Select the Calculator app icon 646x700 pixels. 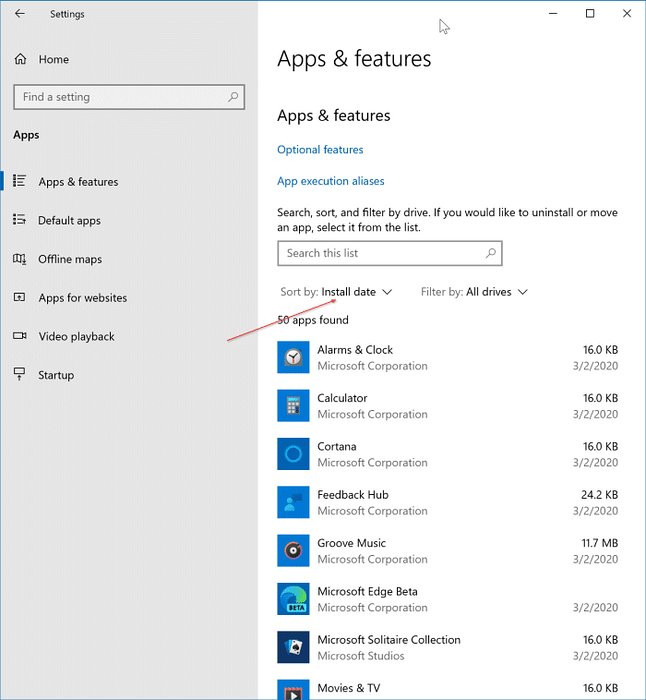tap(293, 406)
